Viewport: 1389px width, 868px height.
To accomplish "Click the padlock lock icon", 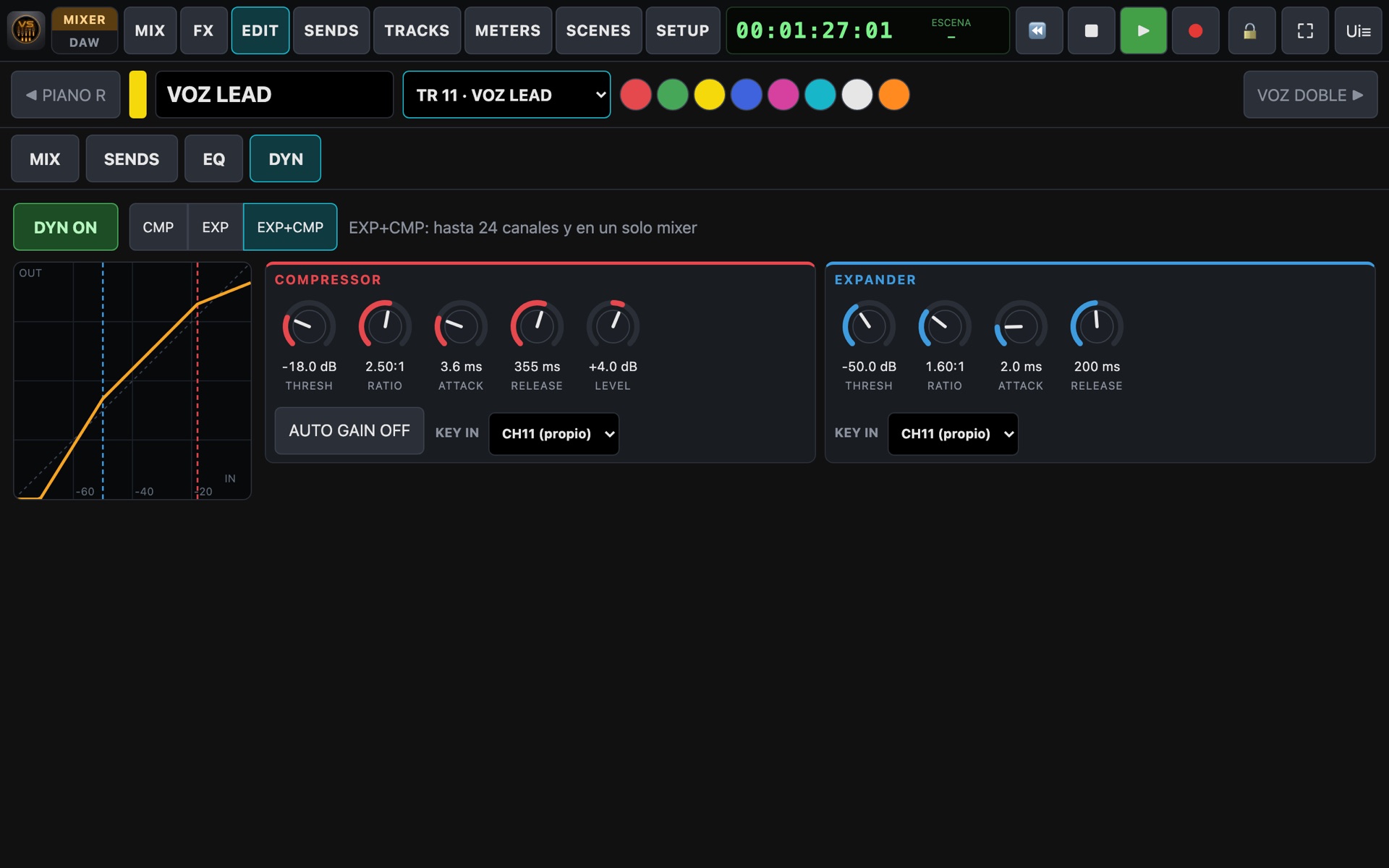I will click(1252, 30).
